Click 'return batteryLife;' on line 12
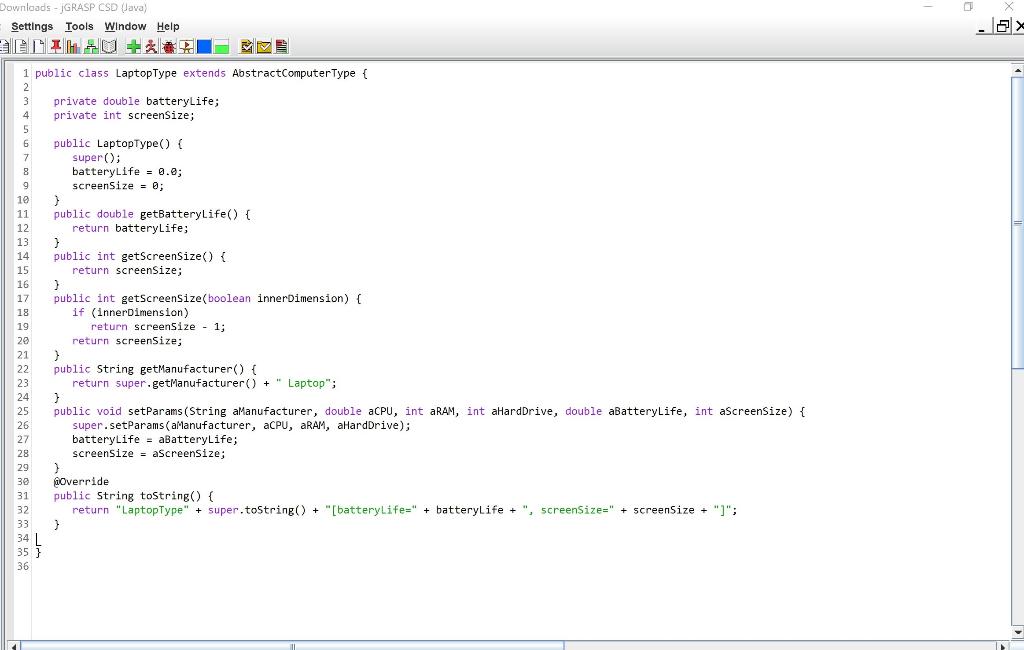This screenshot has width=1024, height=650. tap(130, 229)
